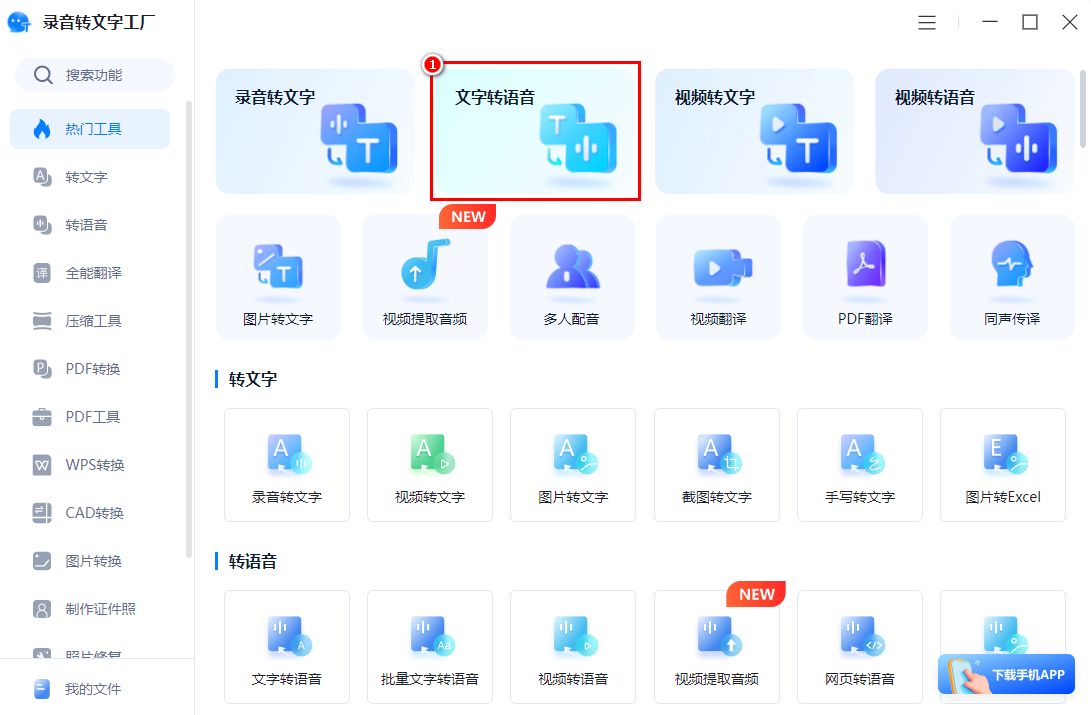The width and height of the screenshot is (1091, 715).
Task: Launch 视频提取音频 tool in hot tools row
Action: (x=425, y=278)
